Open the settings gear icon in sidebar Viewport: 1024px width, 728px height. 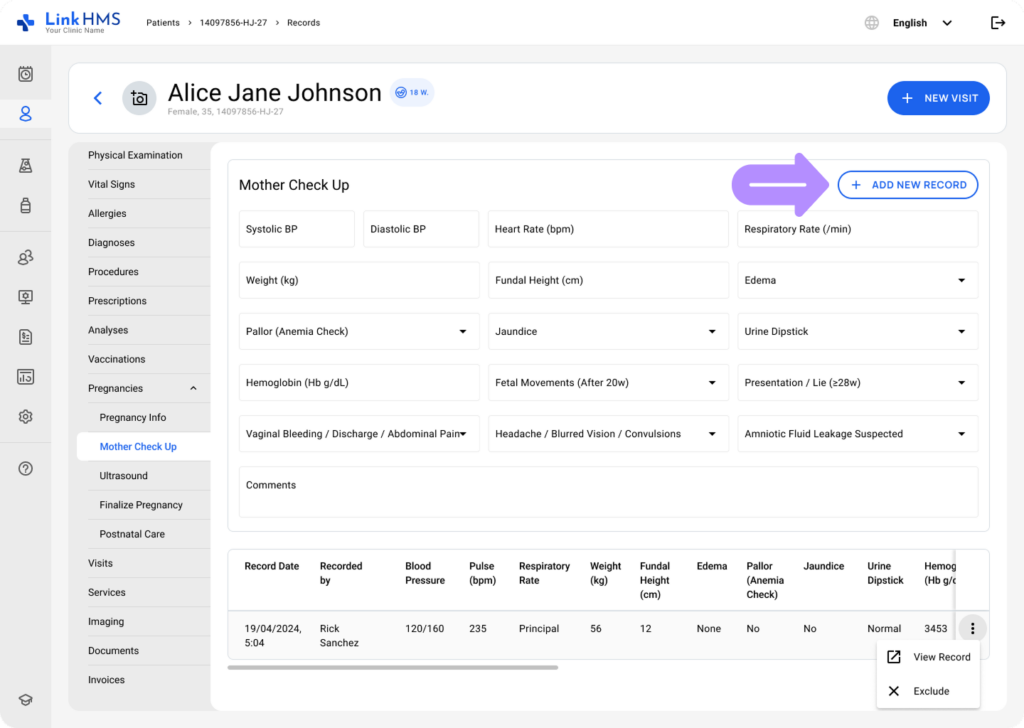26,417
